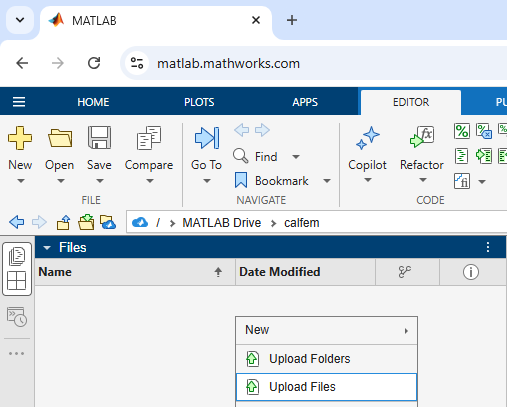
Task: Choose New in the context menu
Action: 326,330
